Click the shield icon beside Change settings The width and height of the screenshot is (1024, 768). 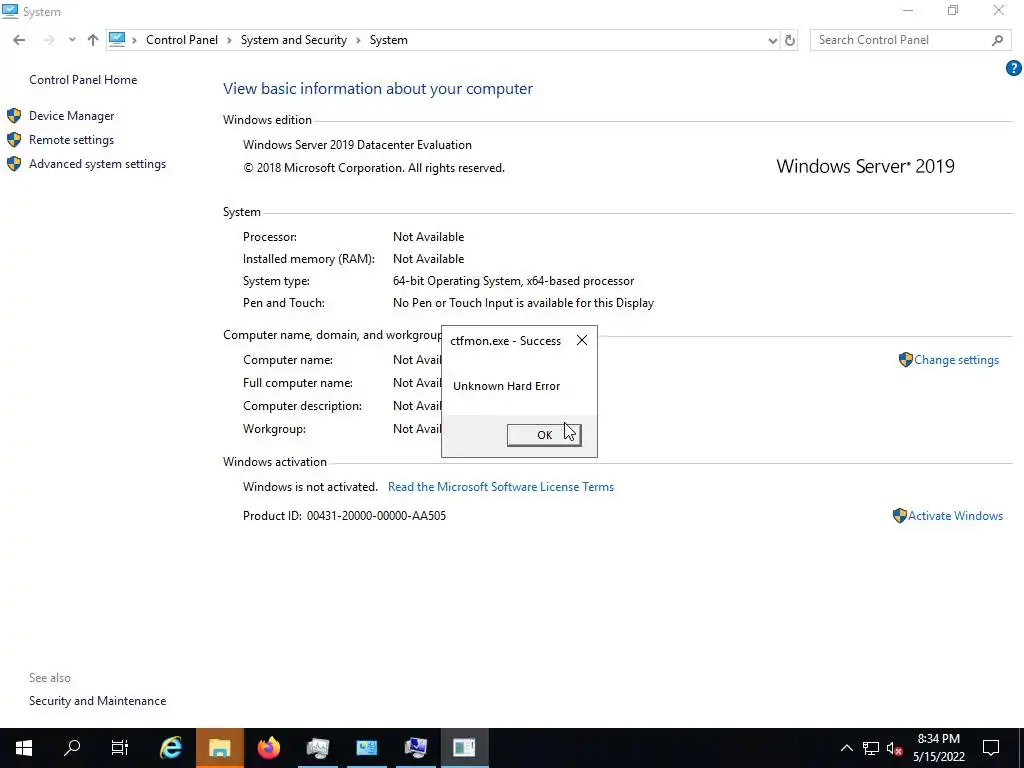click(906, 360)
